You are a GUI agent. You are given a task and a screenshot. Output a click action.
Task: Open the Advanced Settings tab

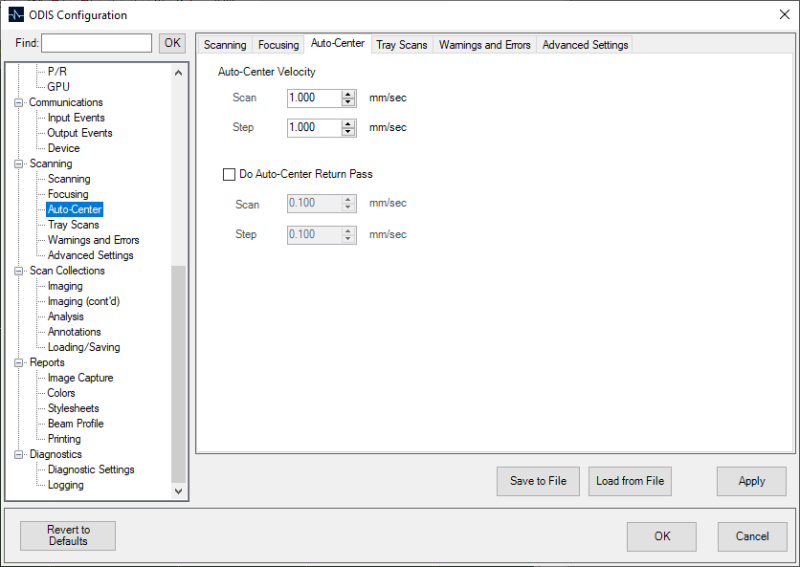point(585,45)
